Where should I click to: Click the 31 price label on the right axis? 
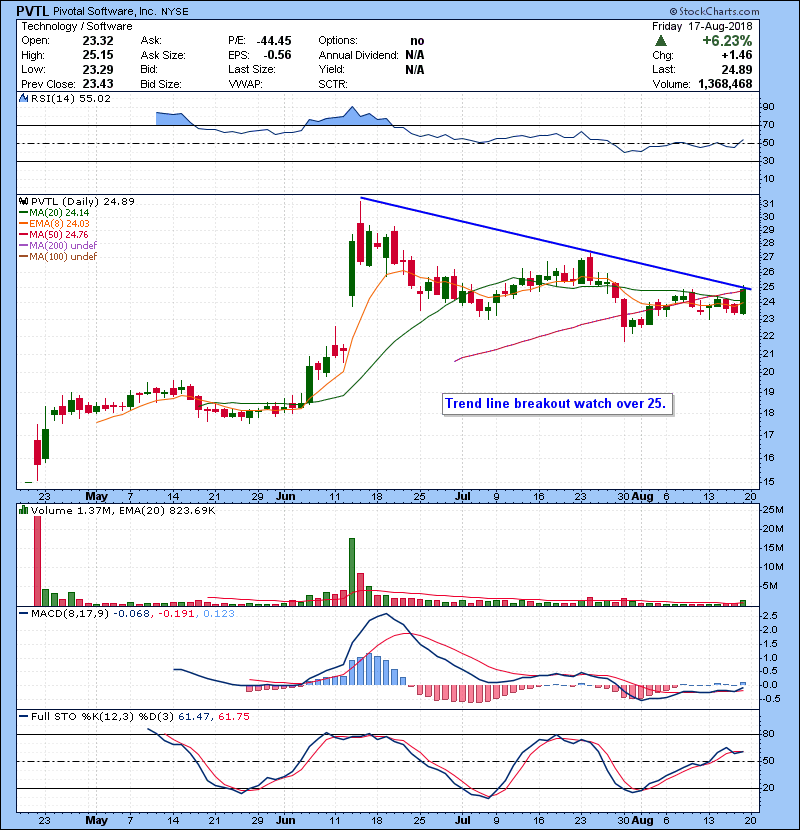pyautogui.click(x=768, y=204)
